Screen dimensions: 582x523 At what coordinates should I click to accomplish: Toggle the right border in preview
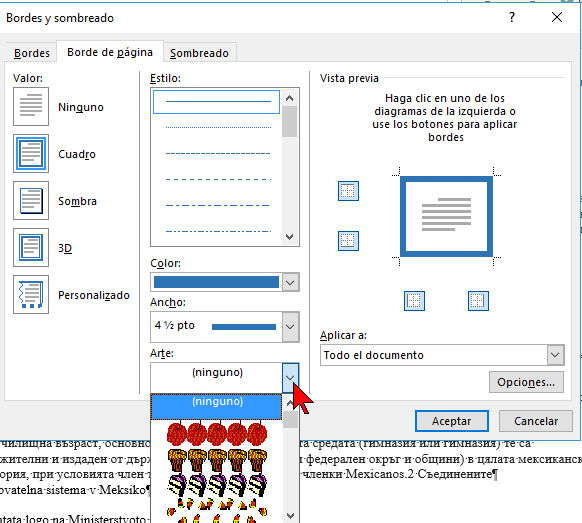click(478, 301)
